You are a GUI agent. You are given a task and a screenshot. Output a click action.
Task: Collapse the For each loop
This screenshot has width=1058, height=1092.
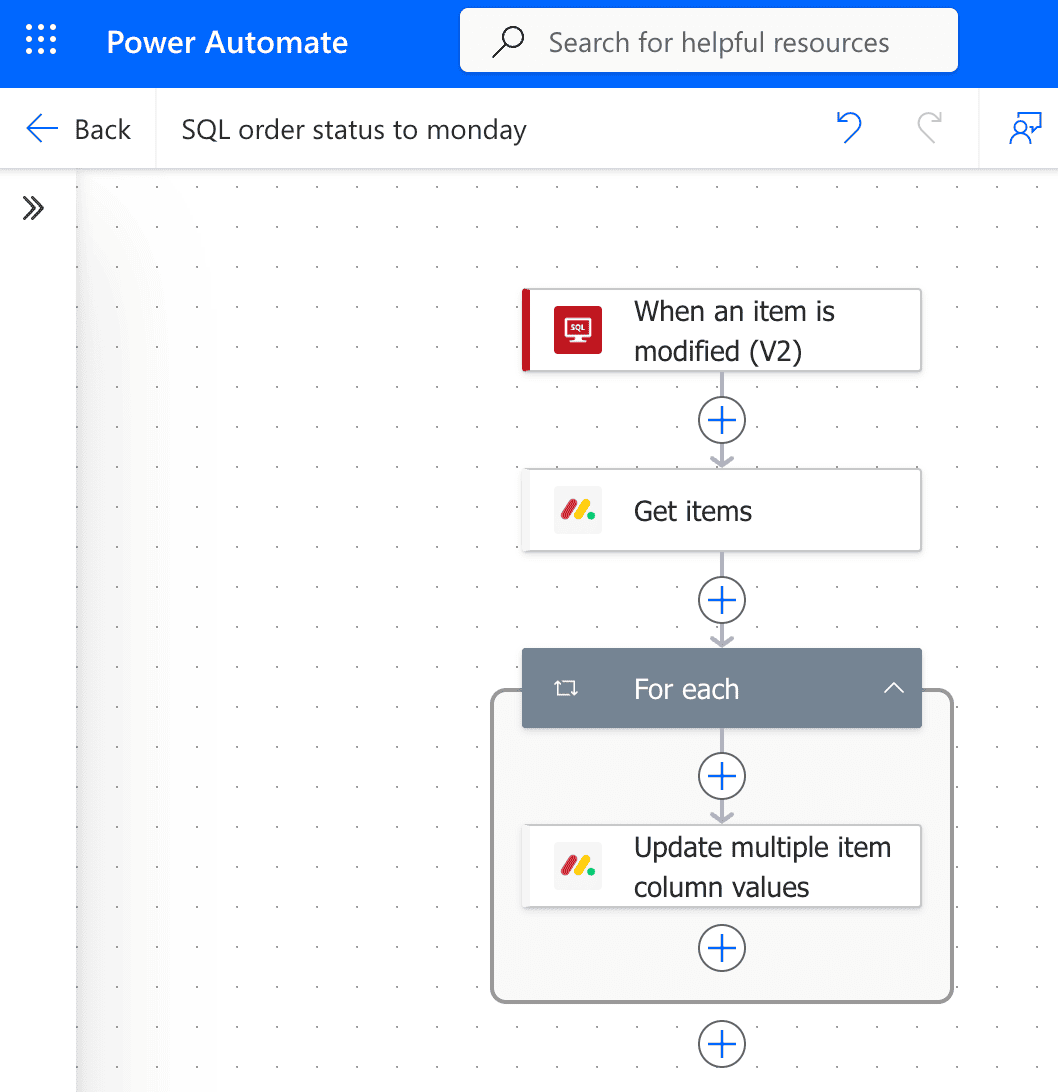coord(894,689)
